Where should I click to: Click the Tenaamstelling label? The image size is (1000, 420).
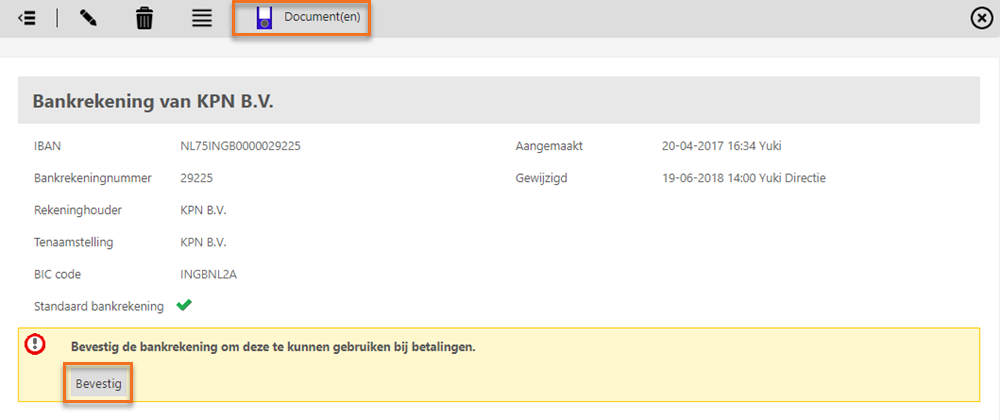[x=74, y=242]
